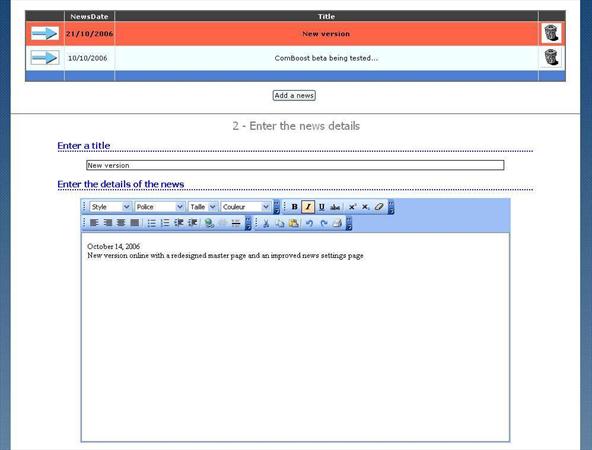
Task: Toggle bold formatting in the editor
Action: (x=294, y=207)
